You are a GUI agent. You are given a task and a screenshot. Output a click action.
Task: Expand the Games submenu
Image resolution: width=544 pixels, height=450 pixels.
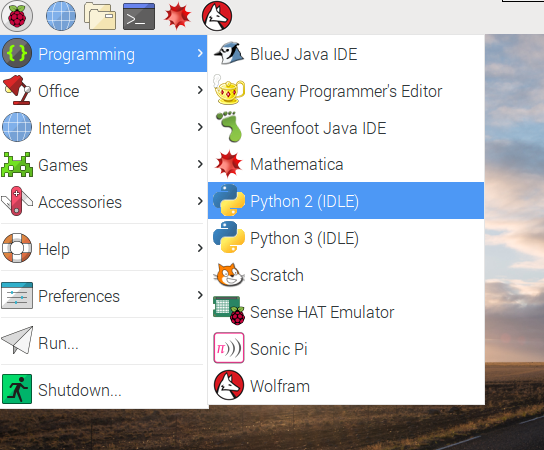[x=103, y=165]
